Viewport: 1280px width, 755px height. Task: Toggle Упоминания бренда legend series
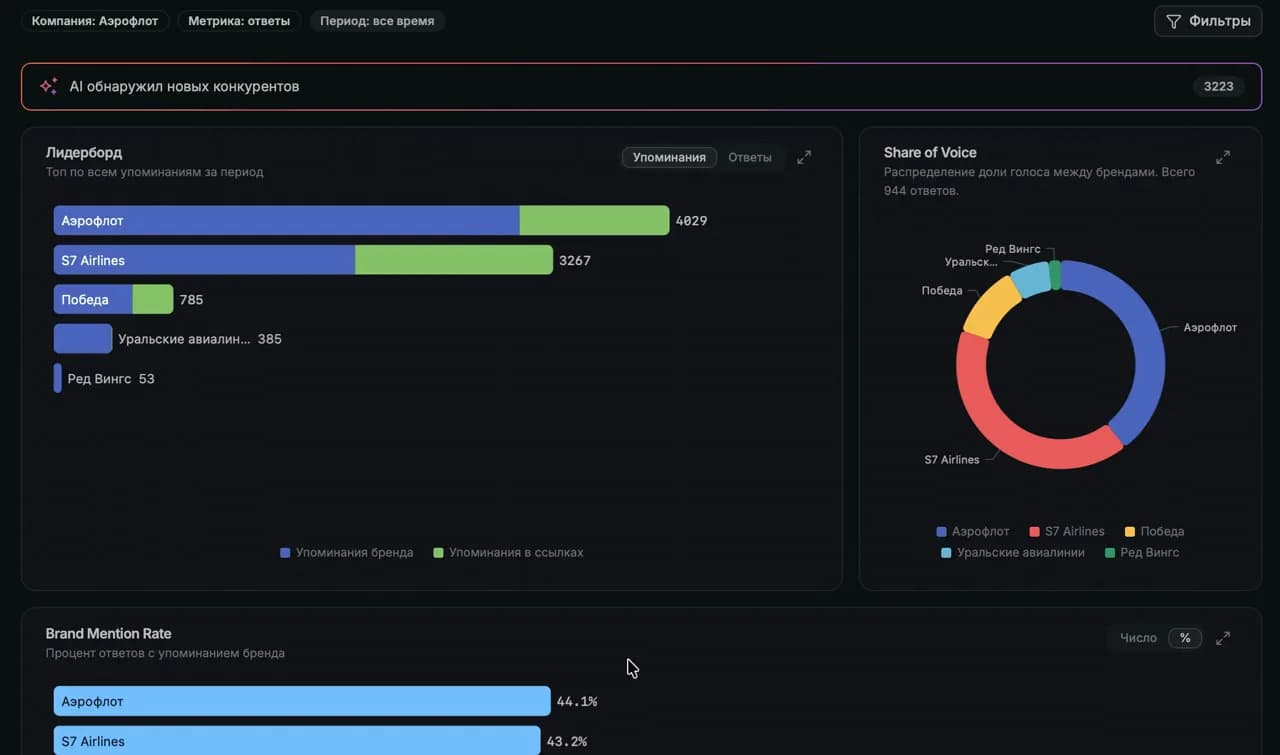[x=347, y=552]
